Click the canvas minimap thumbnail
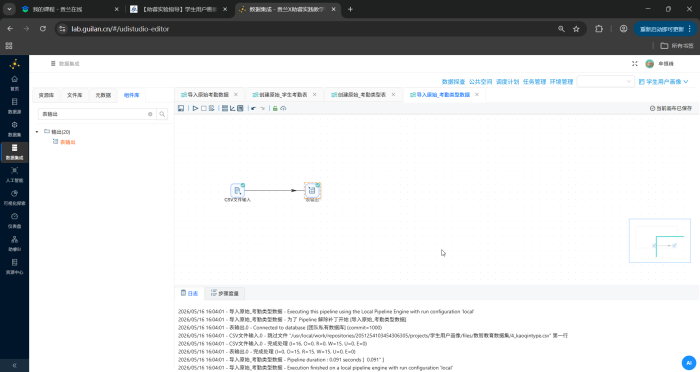 660,241
